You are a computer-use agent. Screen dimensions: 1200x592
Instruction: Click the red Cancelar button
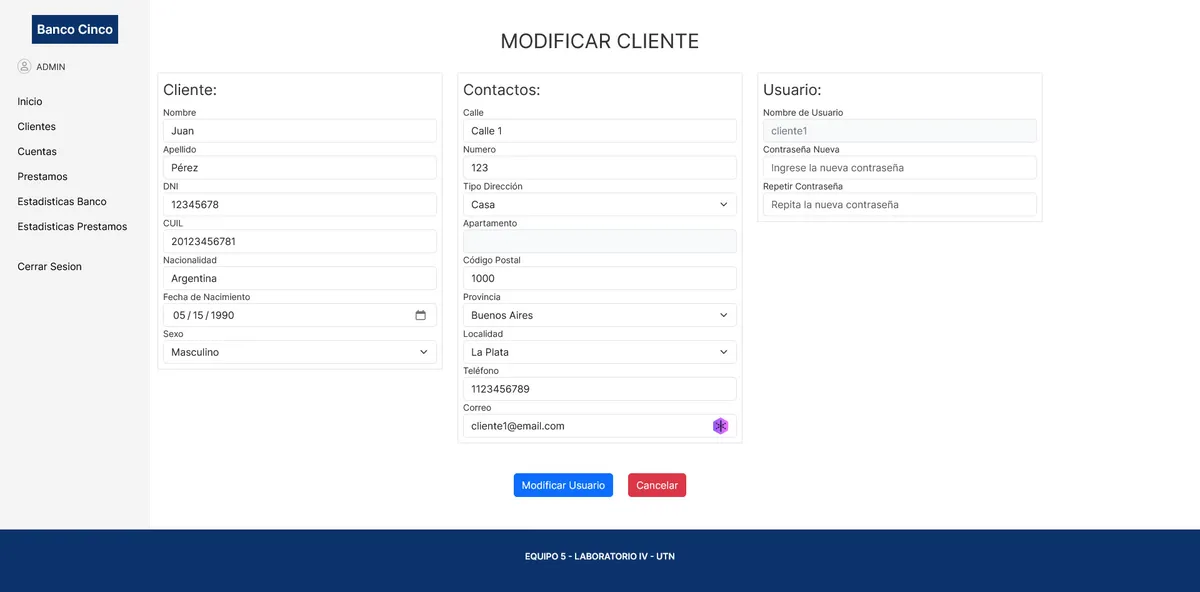pyautogui.click(x=657, y=485)
